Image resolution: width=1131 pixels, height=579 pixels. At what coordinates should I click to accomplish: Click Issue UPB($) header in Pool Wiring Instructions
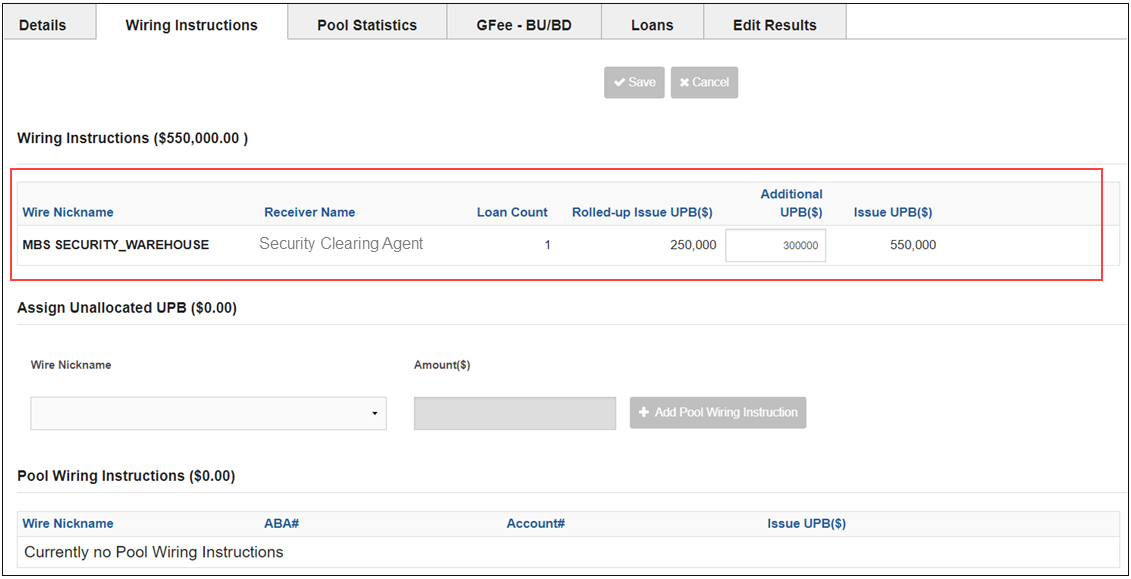tap(806, 523)
